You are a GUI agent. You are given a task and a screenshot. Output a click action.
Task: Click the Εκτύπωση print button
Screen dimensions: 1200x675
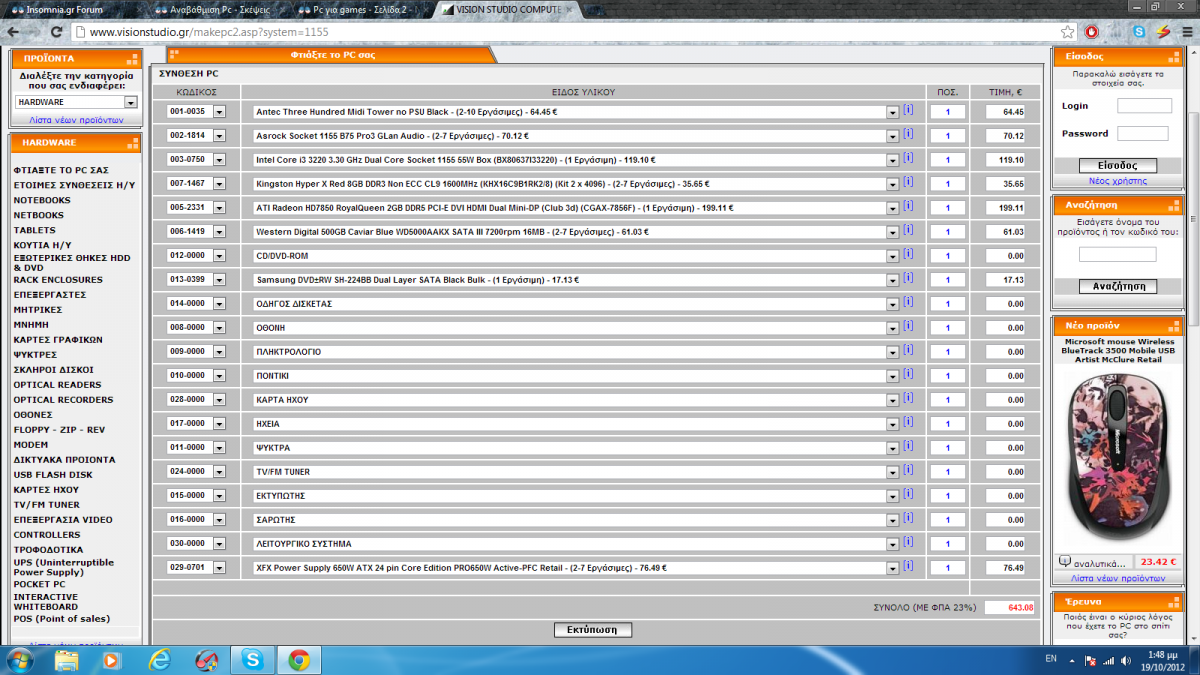593,630
